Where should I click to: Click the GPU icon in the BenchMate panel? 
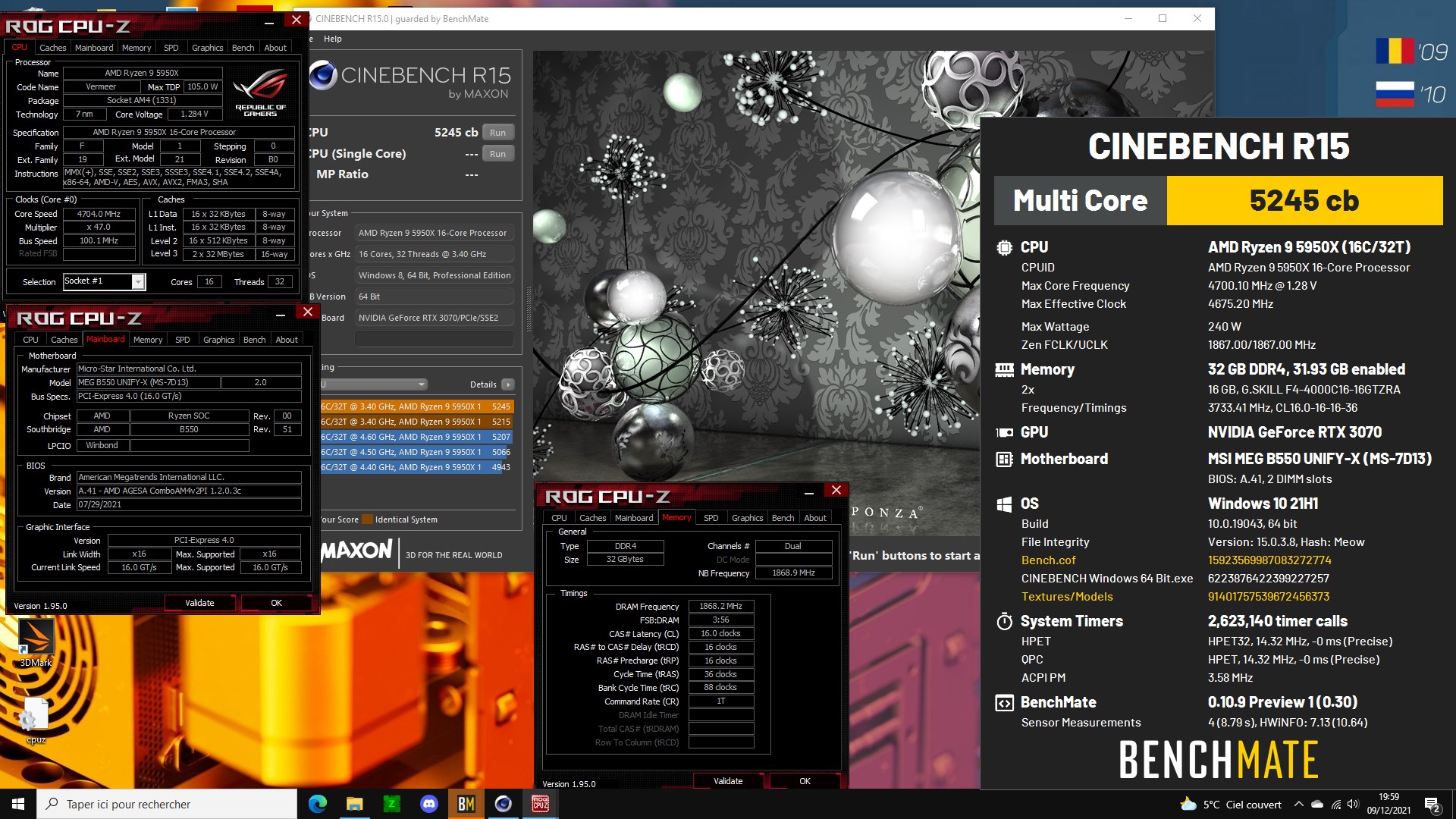[x=1004, y=432]
